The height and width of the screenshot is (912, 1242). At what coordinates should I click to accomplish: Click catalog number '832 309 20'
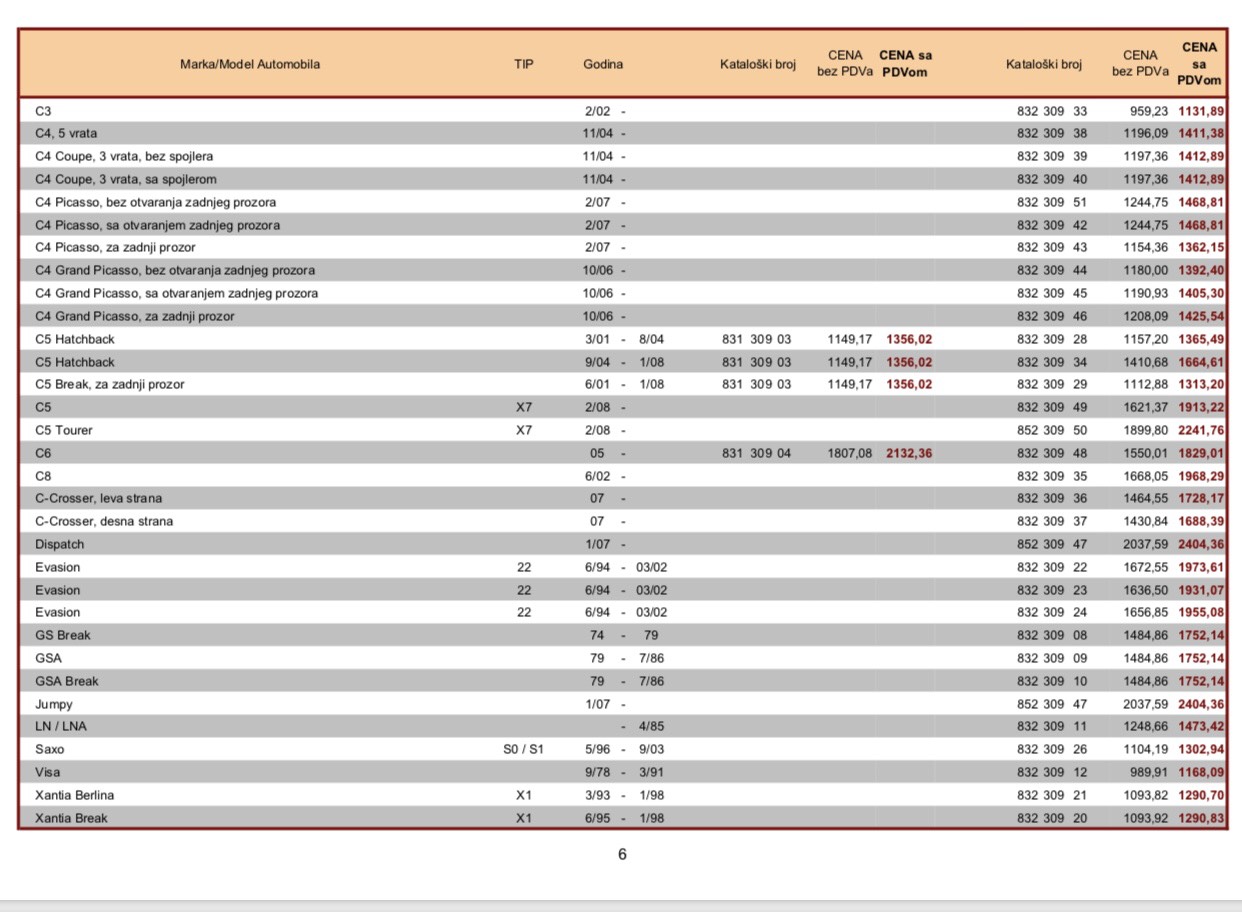(1052, 818)
